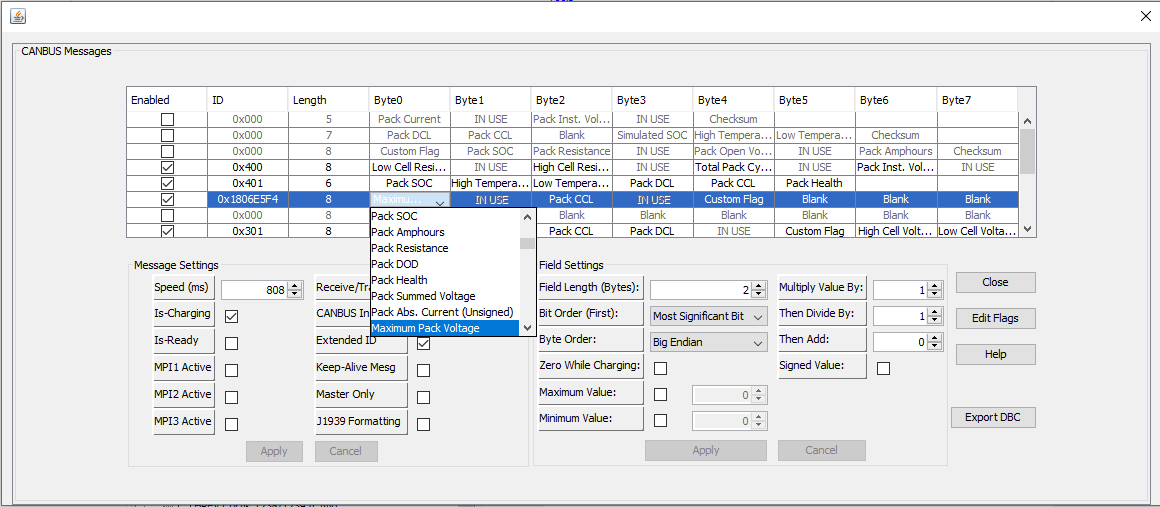Toggle the Is-Charging checkbox

[231, 317]
